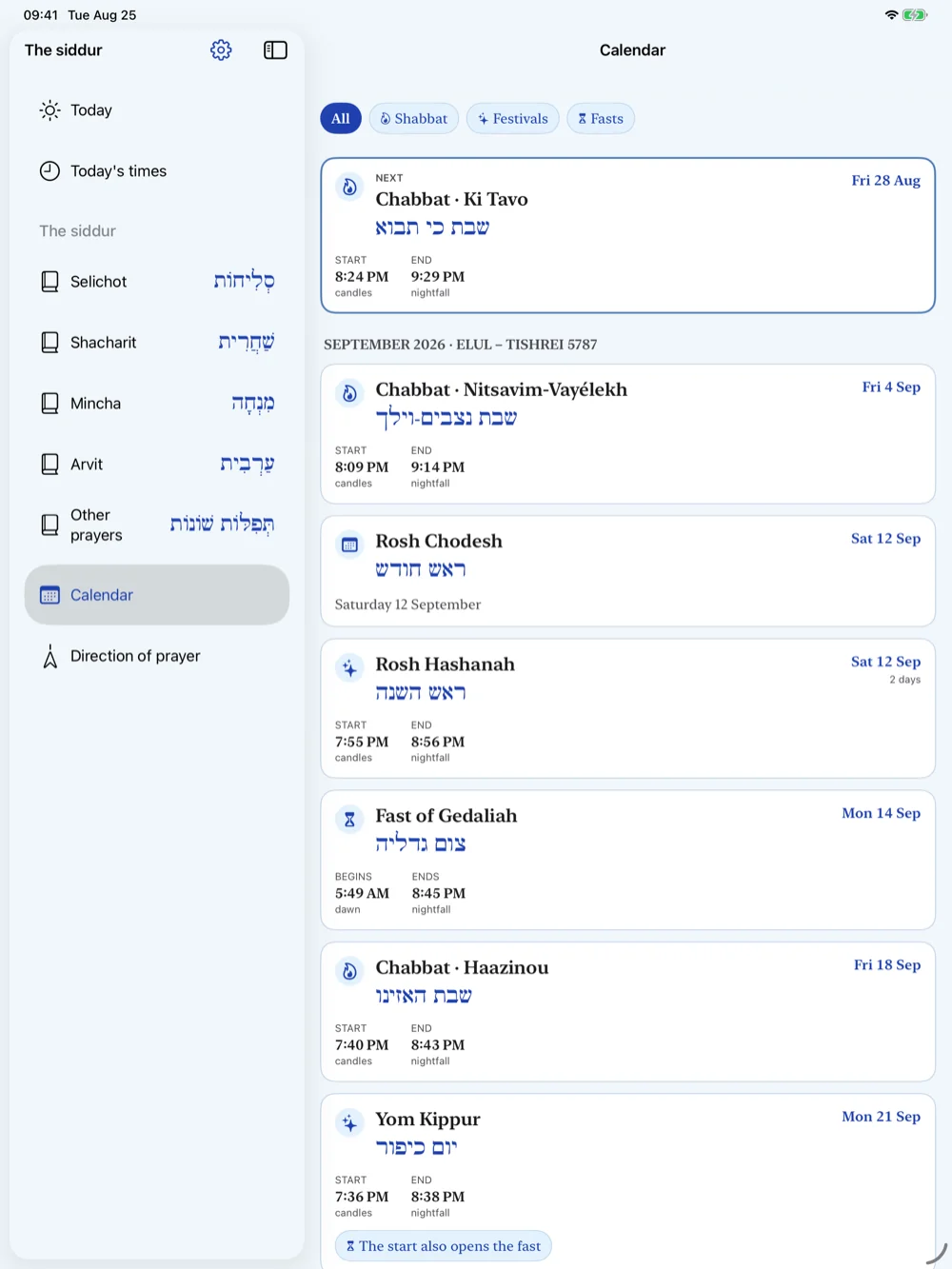Open Today's times clock item
Image resolution: width=952 pixels, height=1269 pixels.
[x=157, y=171]
